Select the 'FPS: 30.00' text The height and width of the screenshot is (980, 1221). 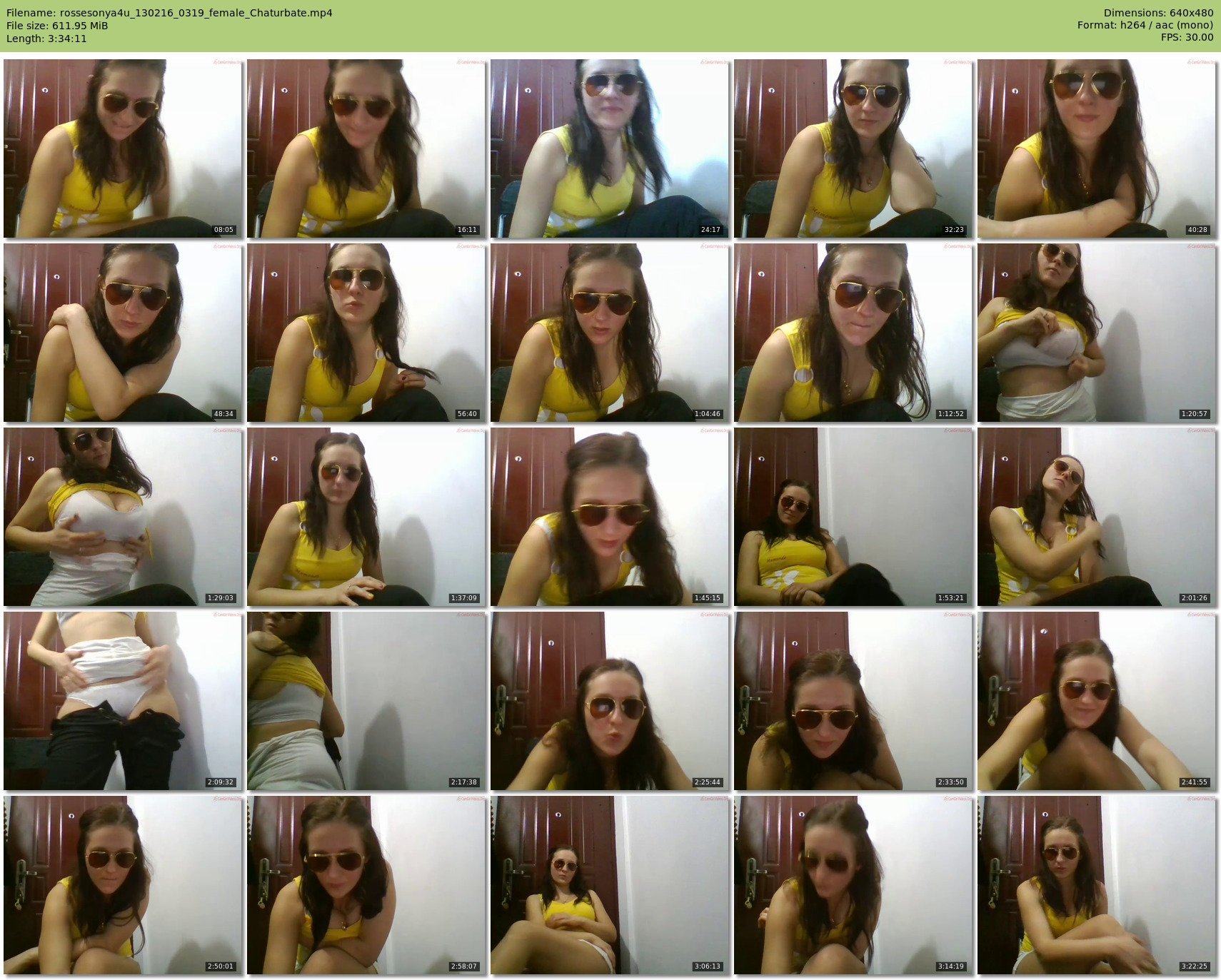pyautogui.click(x=1187, y=38)
